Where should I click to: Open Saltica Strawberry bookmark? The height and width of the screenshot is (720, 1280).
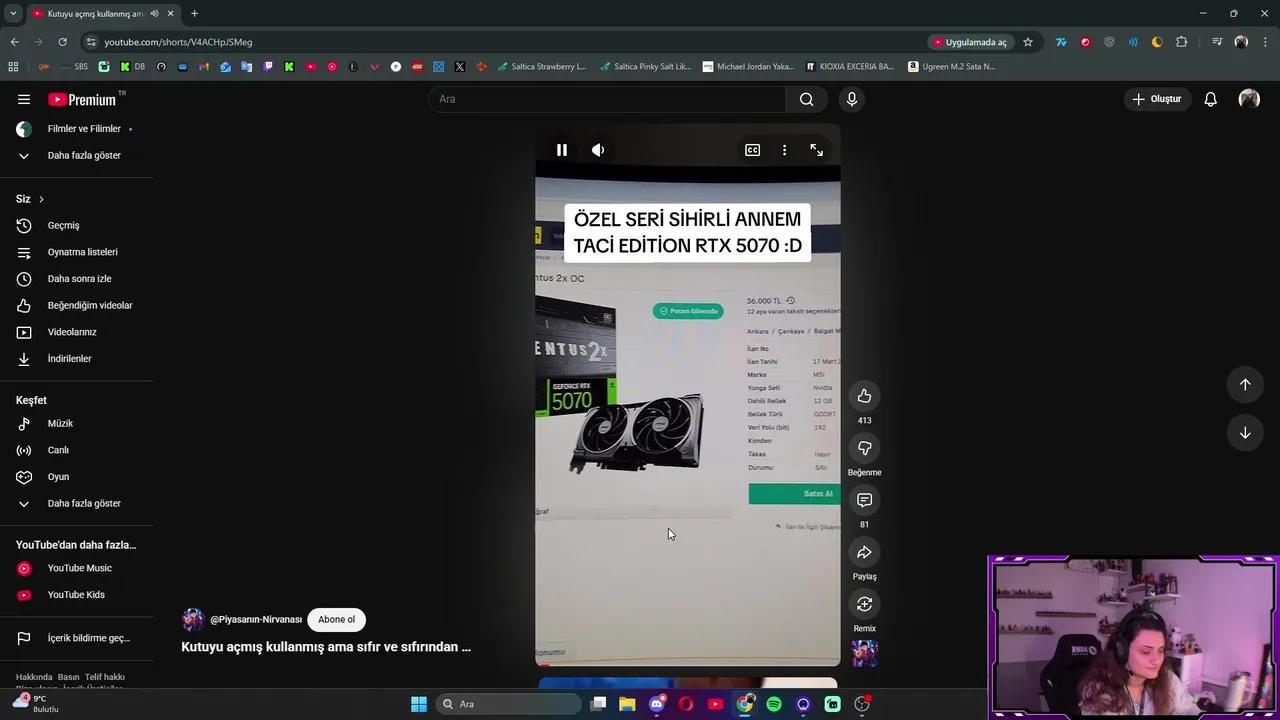542,67
